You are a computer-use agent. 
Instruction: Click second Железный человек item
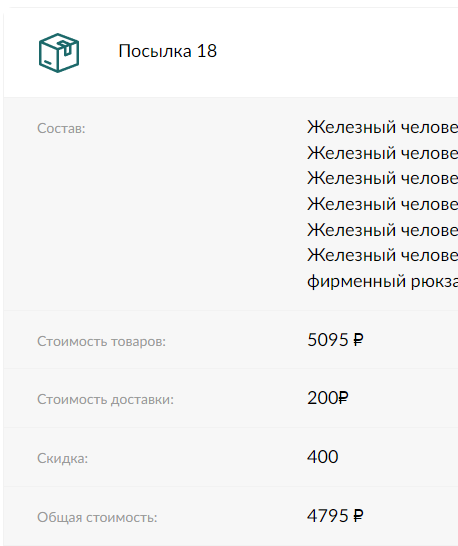point(382,153)
